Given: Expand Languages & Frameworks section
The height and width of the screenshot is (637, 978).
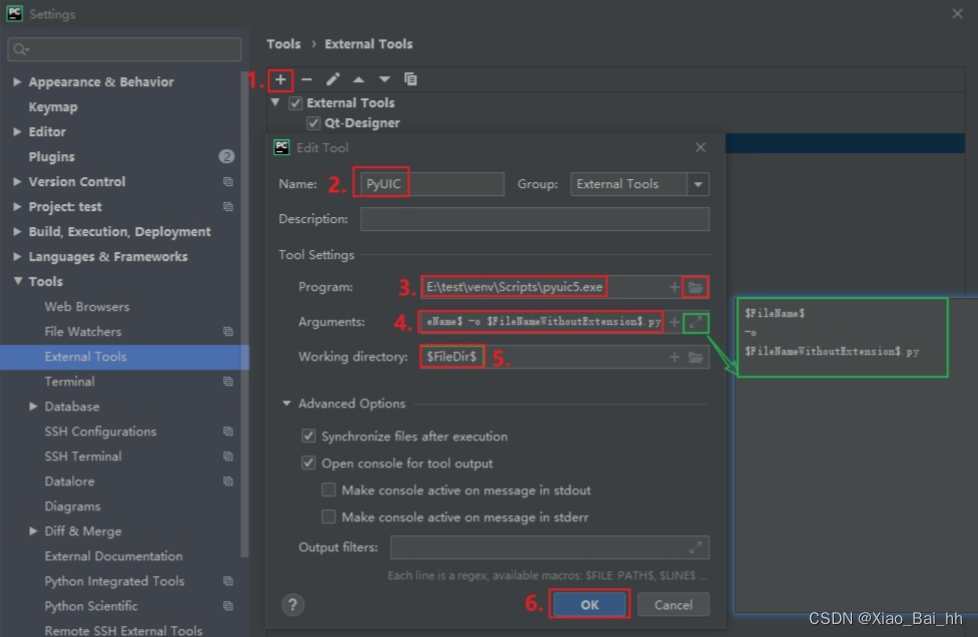Looking at the screenshot, I should point(17,256).
